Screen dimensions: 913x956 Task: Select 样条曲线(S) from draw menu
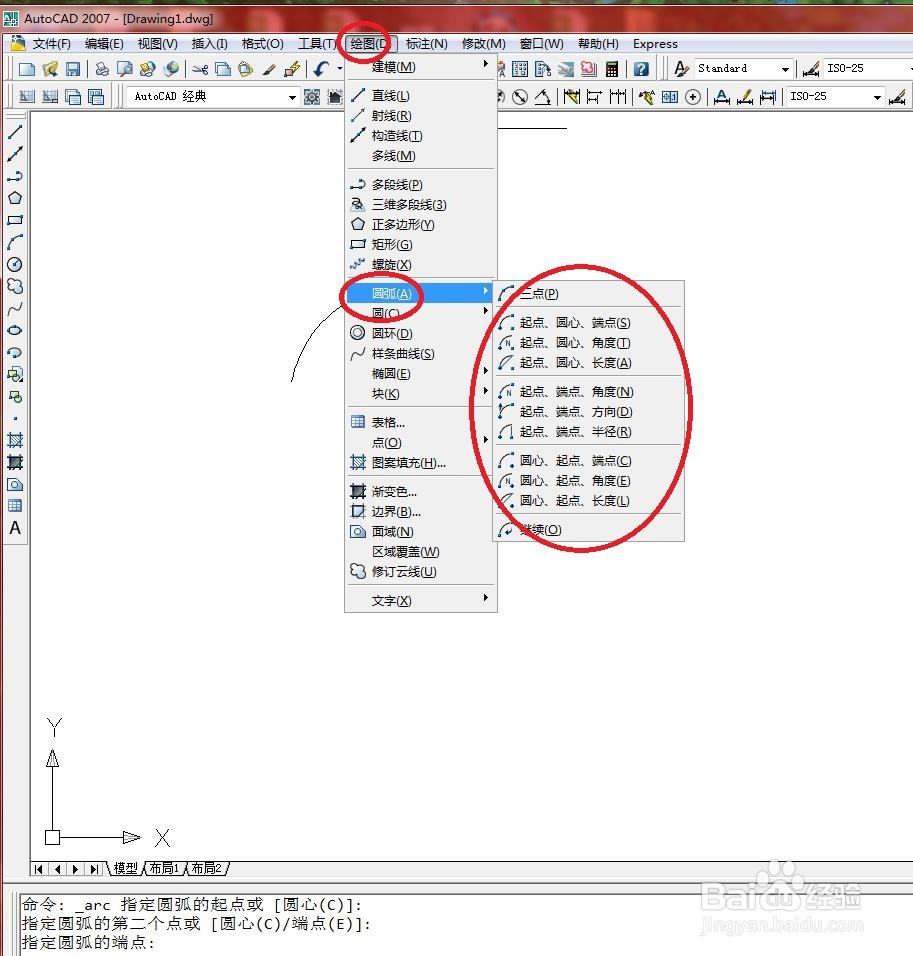421,354
